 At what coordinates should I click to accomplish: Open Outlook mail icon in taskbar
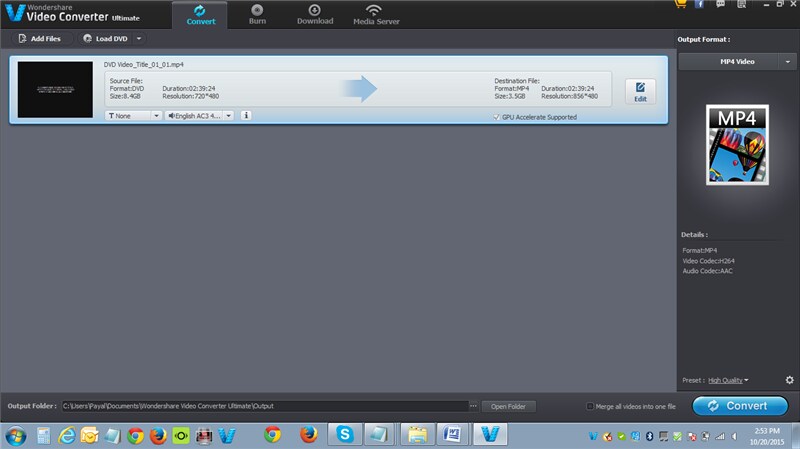click(x=89, y=436)
